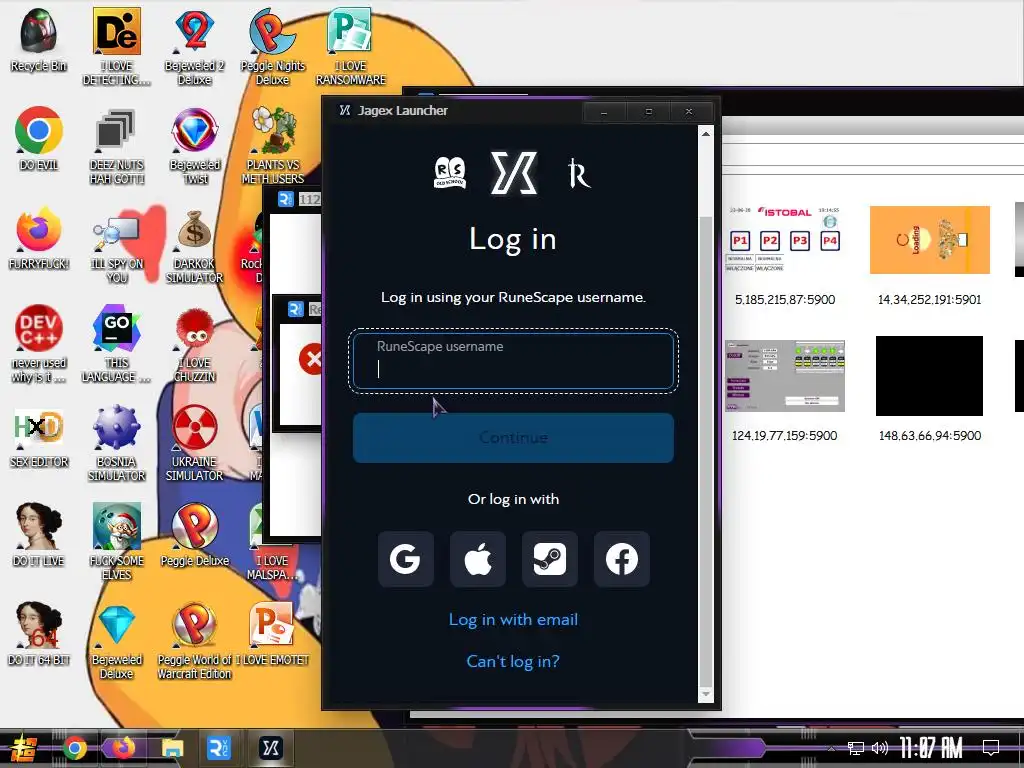Image resolution: width=1024 pixels, height=768 pixels.
Task: Open DEEZ NUTS HAH GOTTI icon
Action: click(116, 145)
